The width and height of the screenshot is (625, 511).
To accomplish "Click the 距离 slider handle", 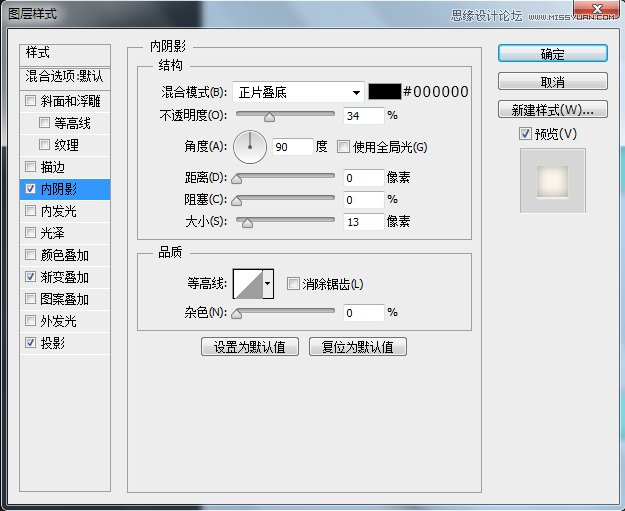I will pos(237,179).
